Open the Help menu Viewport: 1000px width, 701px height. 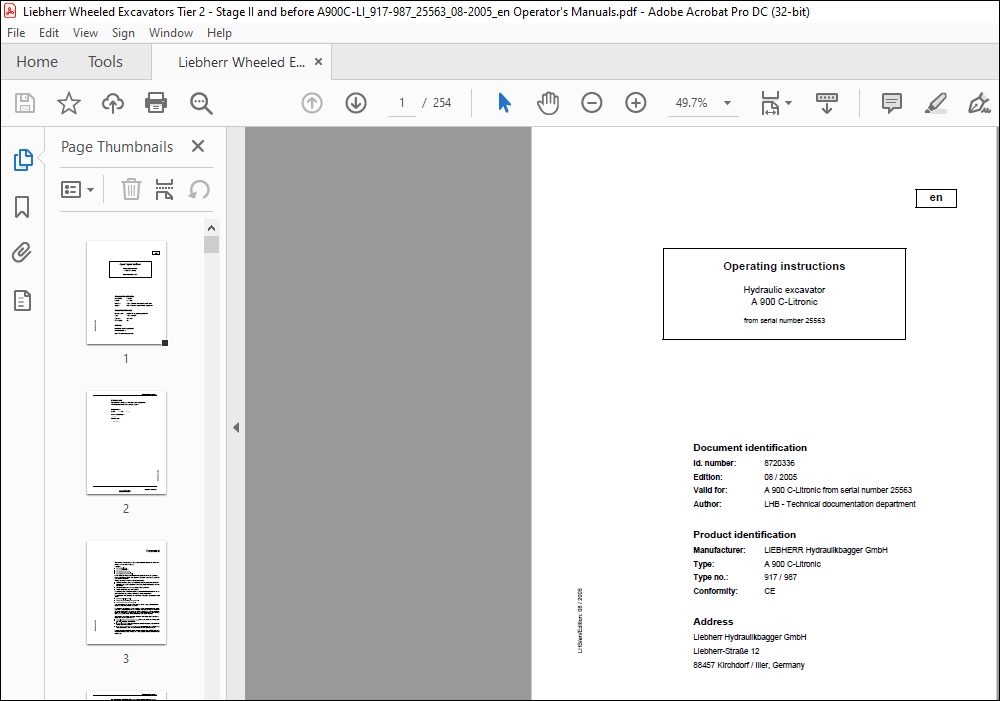(219, 33)
